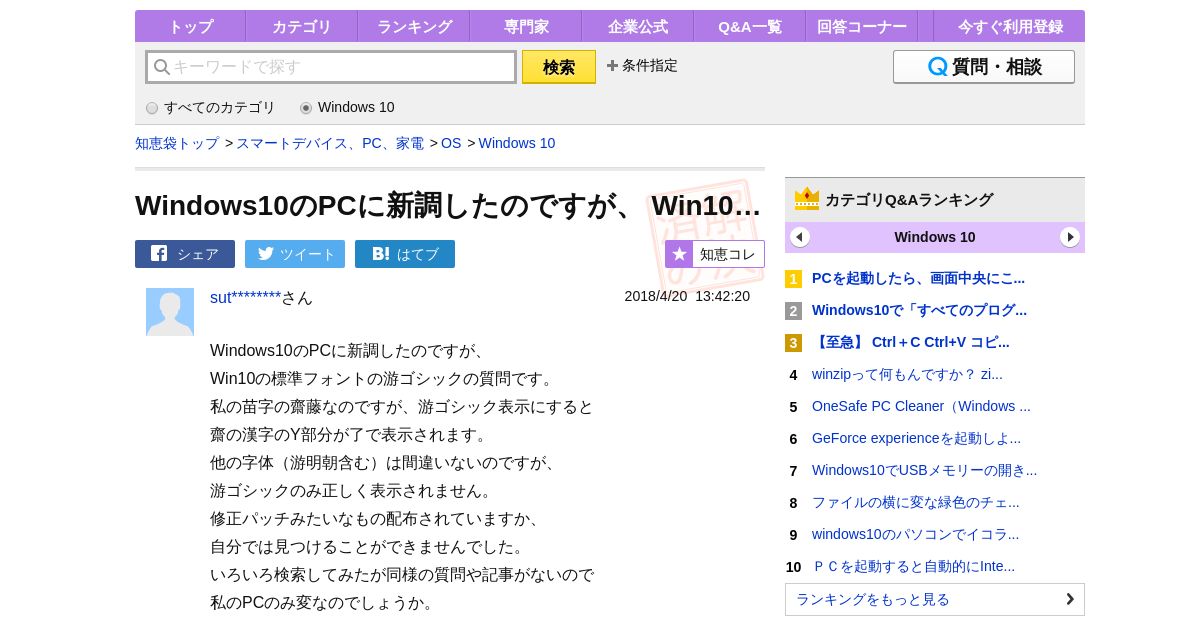The height and width of the screenshot is (630, 1200).
Task: Open the ランキング tab
Action: tap(414, 27)
